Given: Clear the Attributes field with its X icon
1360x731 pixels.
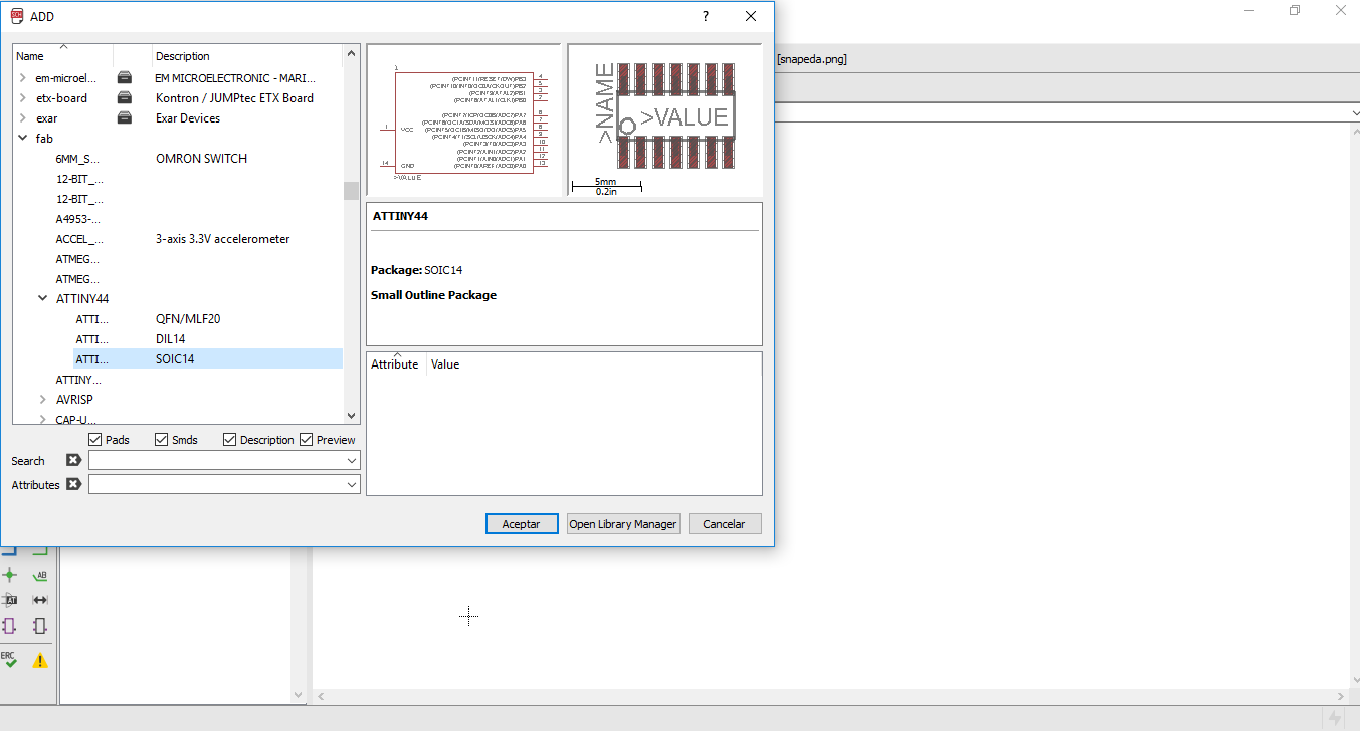Looking at the screenshot, I should point(73,484).
